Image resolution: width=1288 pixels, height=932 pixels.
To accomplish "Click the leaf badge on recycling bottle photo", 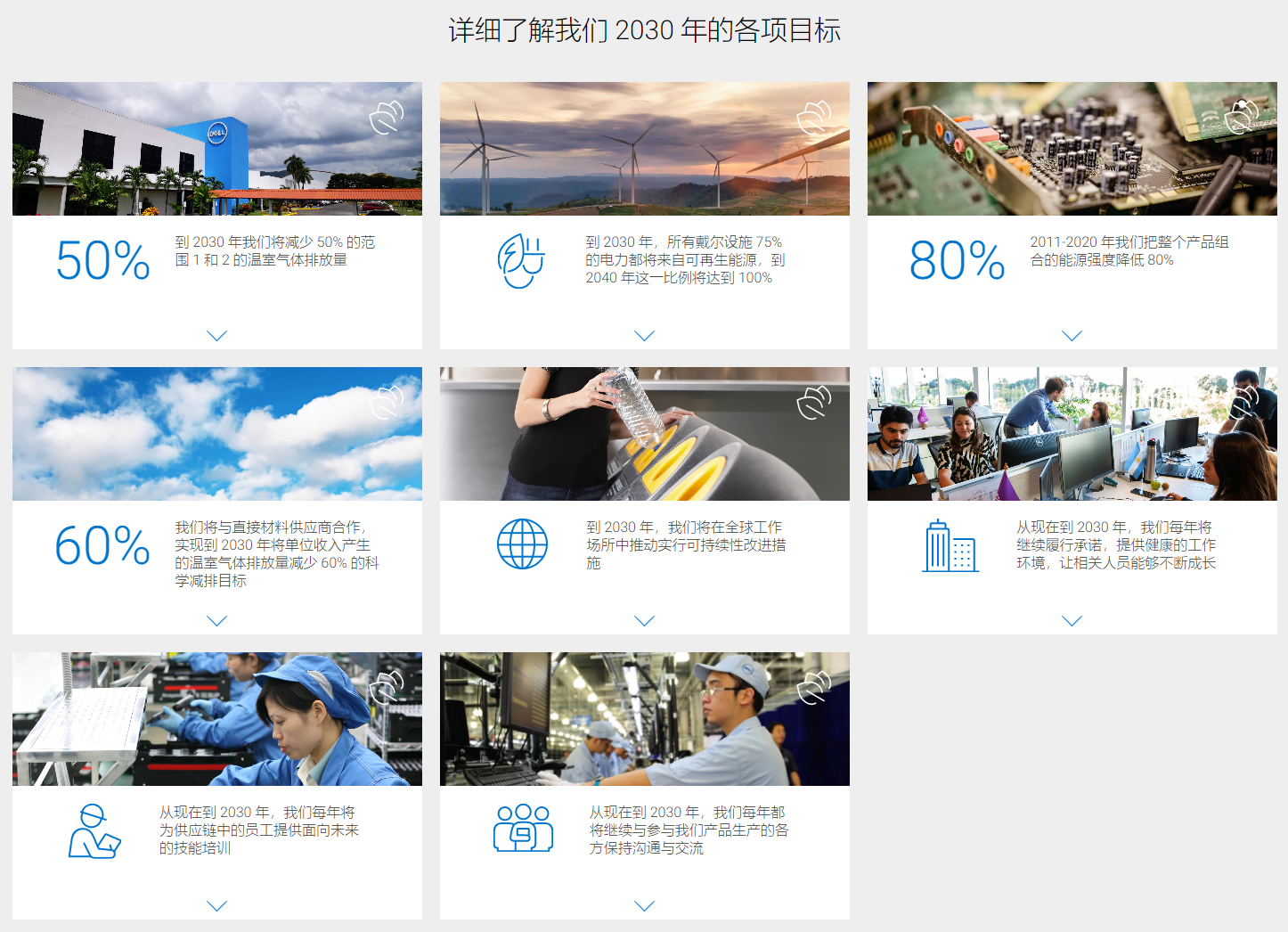I will [x=814, y=402].
